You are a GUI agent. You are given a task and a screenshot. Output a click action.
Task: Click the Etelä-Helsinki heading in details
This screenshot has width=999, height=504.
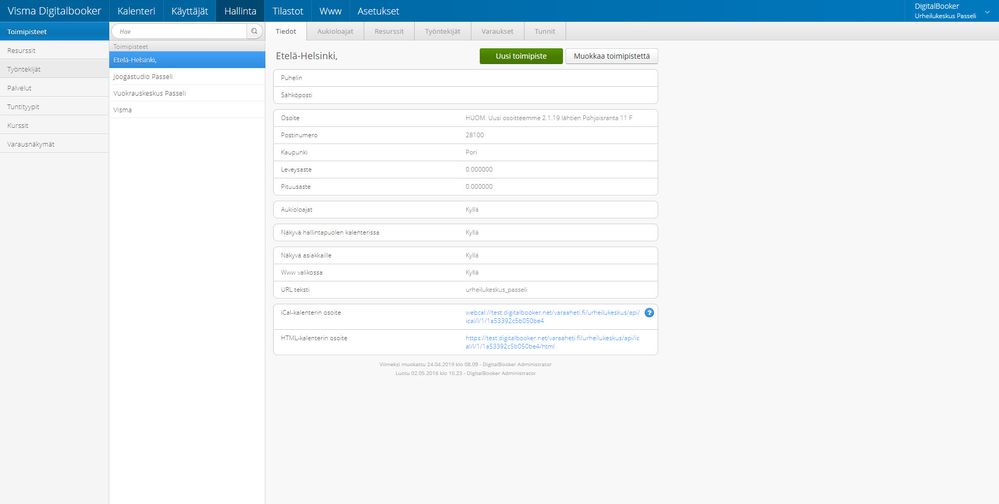[306, 57]
